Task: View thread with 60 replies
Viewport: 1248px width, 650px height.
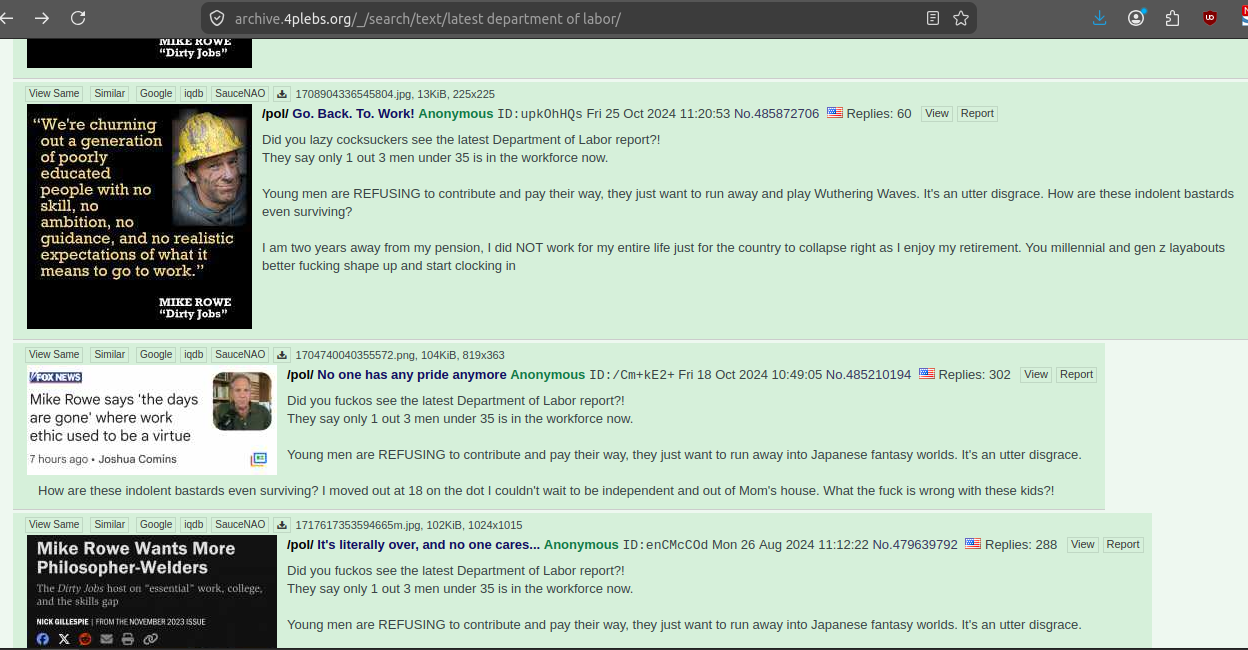Action: [x=937, y=113]
